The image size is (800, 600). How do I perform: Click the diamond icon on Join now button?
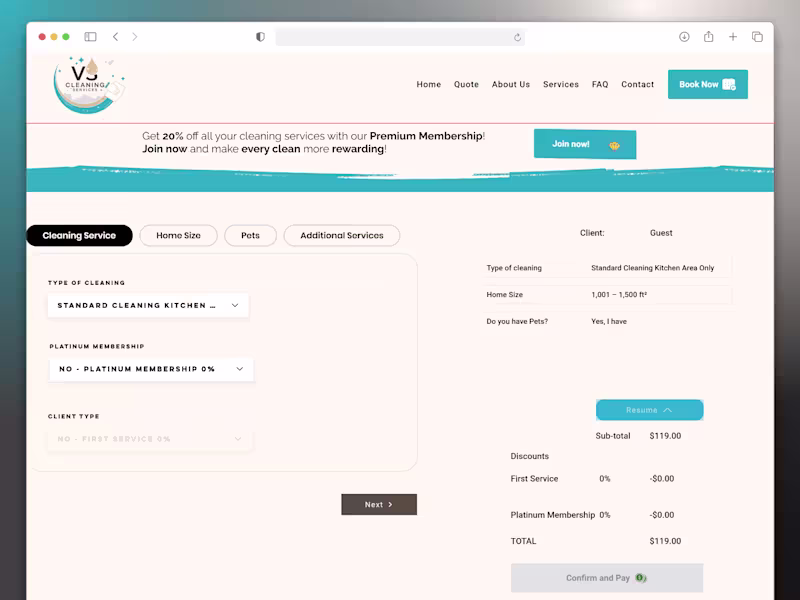click(615, 145)
